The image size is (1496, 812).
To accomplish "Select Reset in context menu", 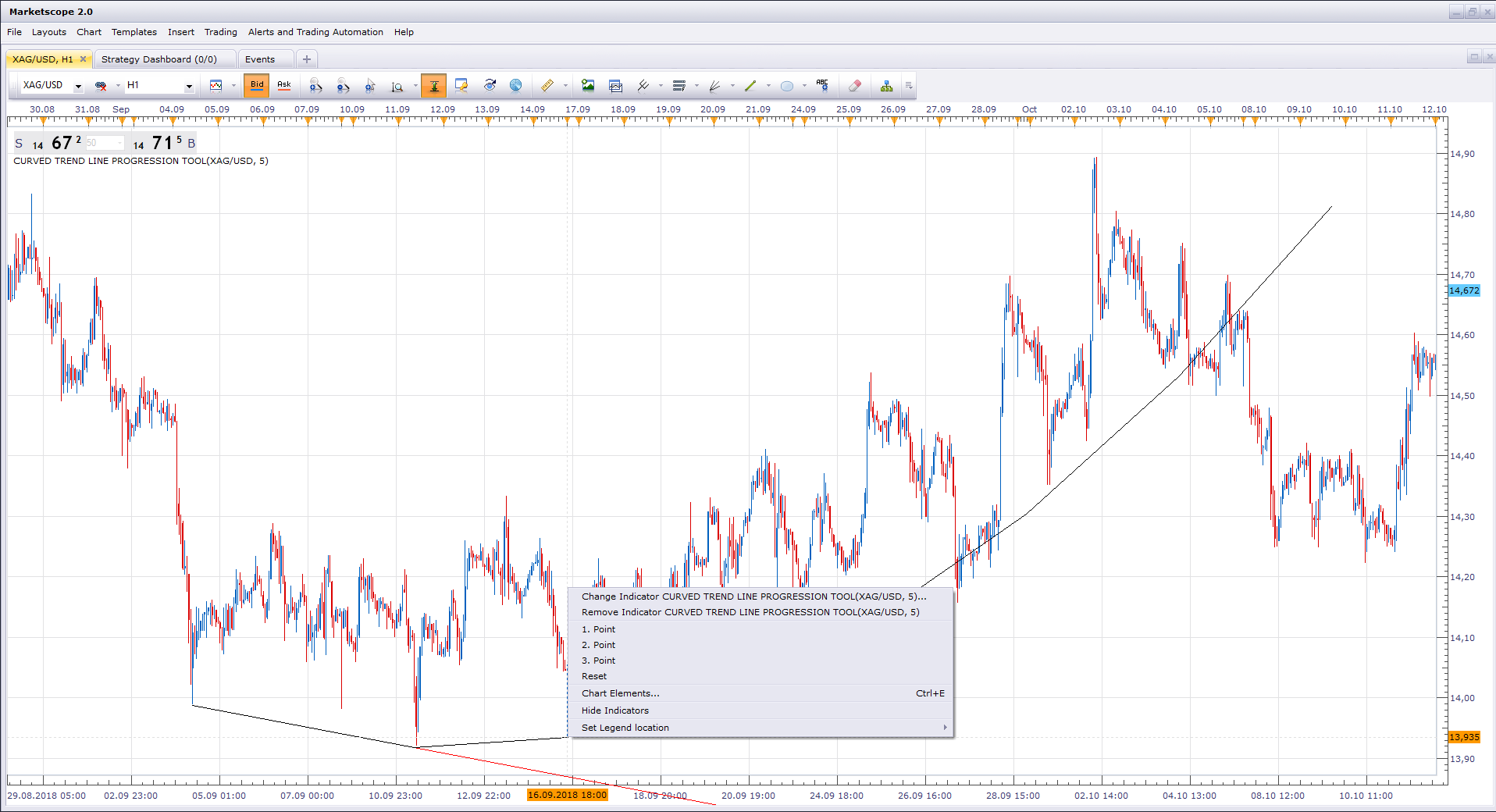I will pyautogui.click(x=594, y=676).
